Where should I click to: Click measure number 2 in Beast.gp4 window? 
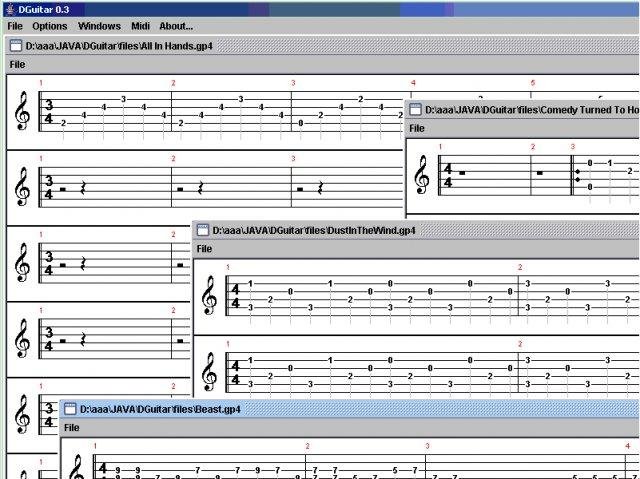coord(307,446)
